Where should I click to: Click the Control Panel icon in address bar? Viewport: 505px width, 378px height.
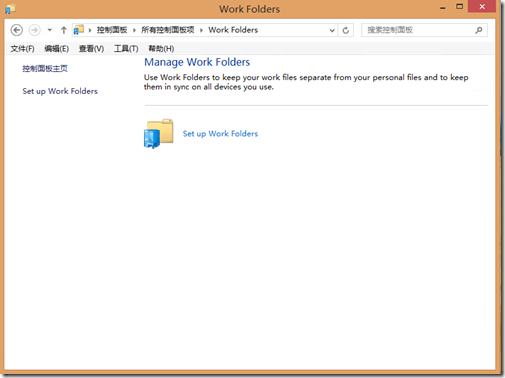click(x=79, y=30)
